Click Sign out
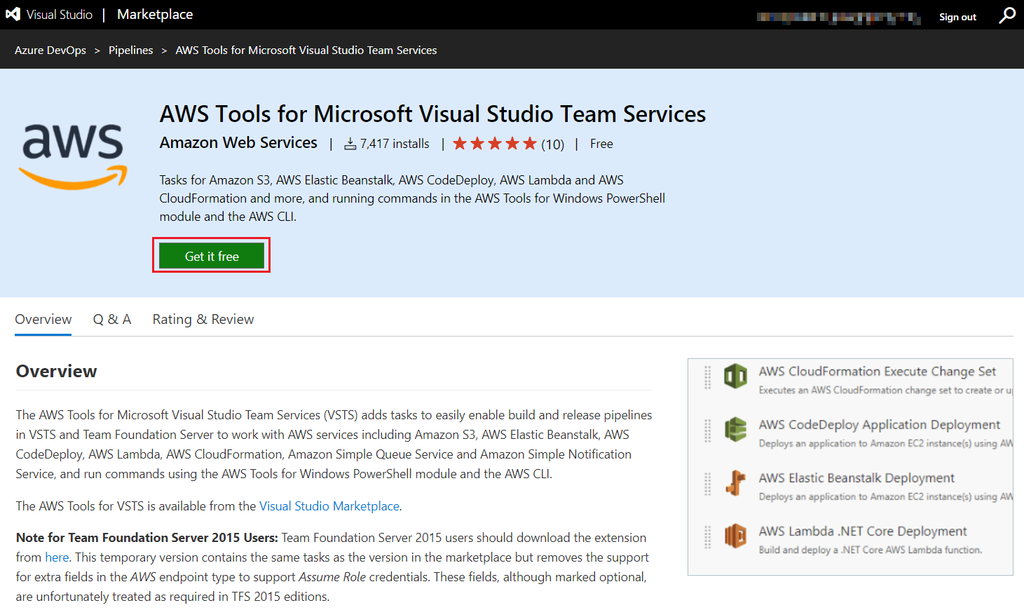The width and height of the screenshot is (1024, 610). (x=957, y=17)
